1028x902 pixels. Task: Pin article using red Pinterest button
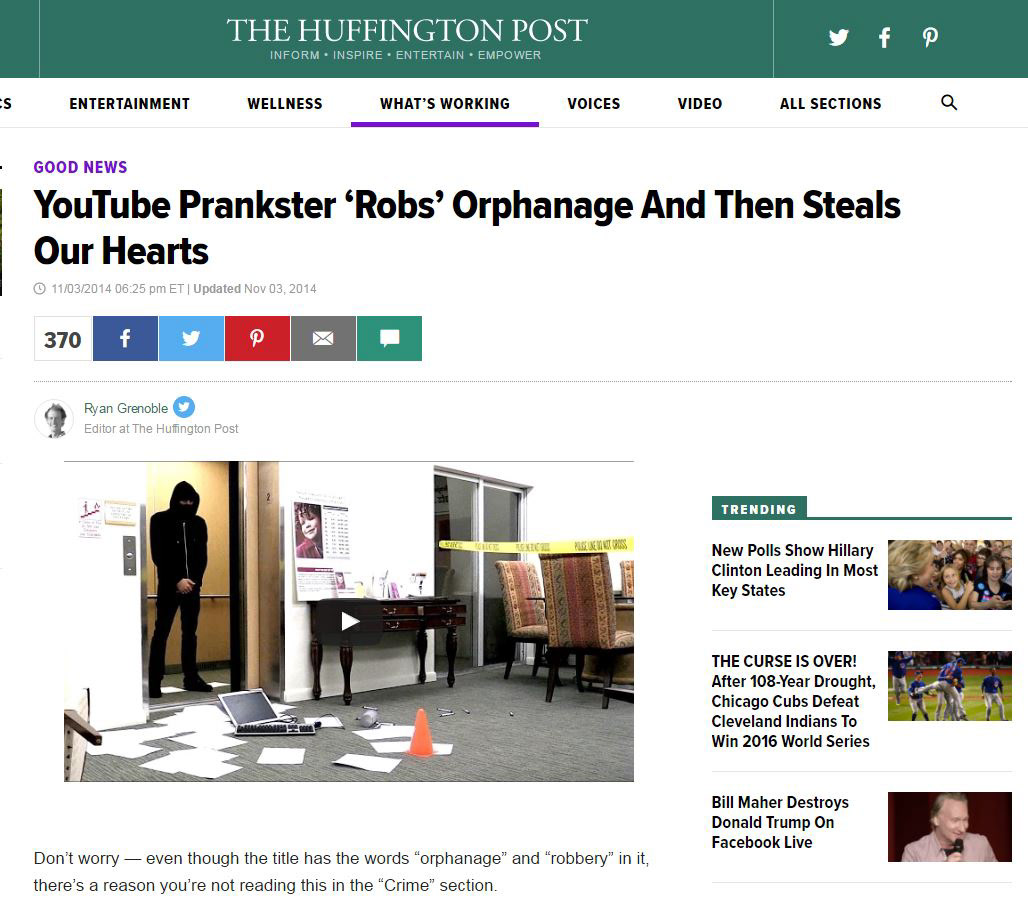click(x=257, y=338)
